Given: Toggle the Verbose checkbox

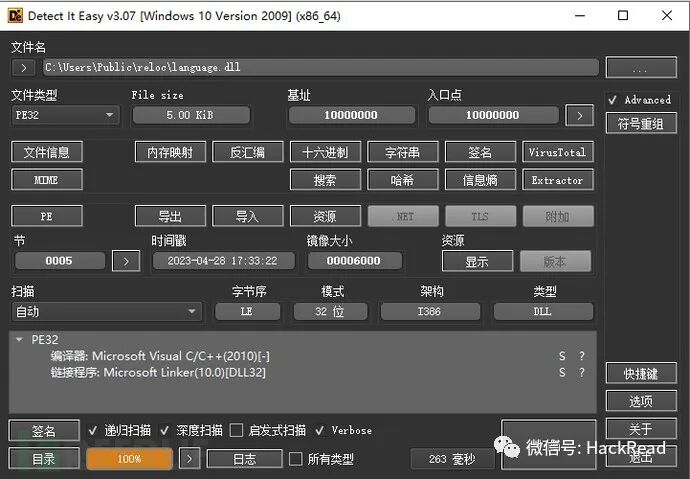Looking at the screenshot, I should 319,430.
